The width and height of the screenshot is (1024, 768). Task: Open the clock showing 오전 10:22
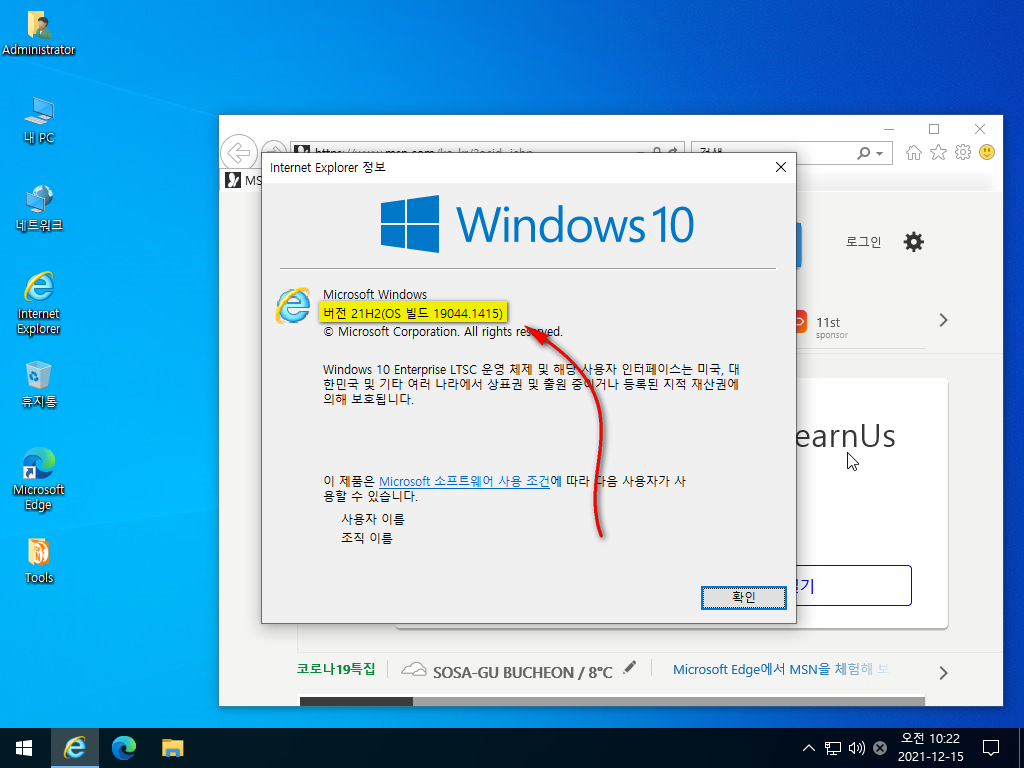point(930,748)
